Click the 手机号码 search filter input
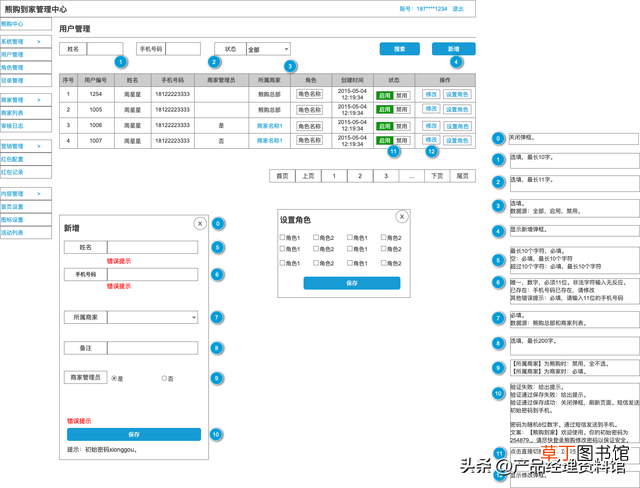This screenshot has width=640, height=488. [183, 49]
